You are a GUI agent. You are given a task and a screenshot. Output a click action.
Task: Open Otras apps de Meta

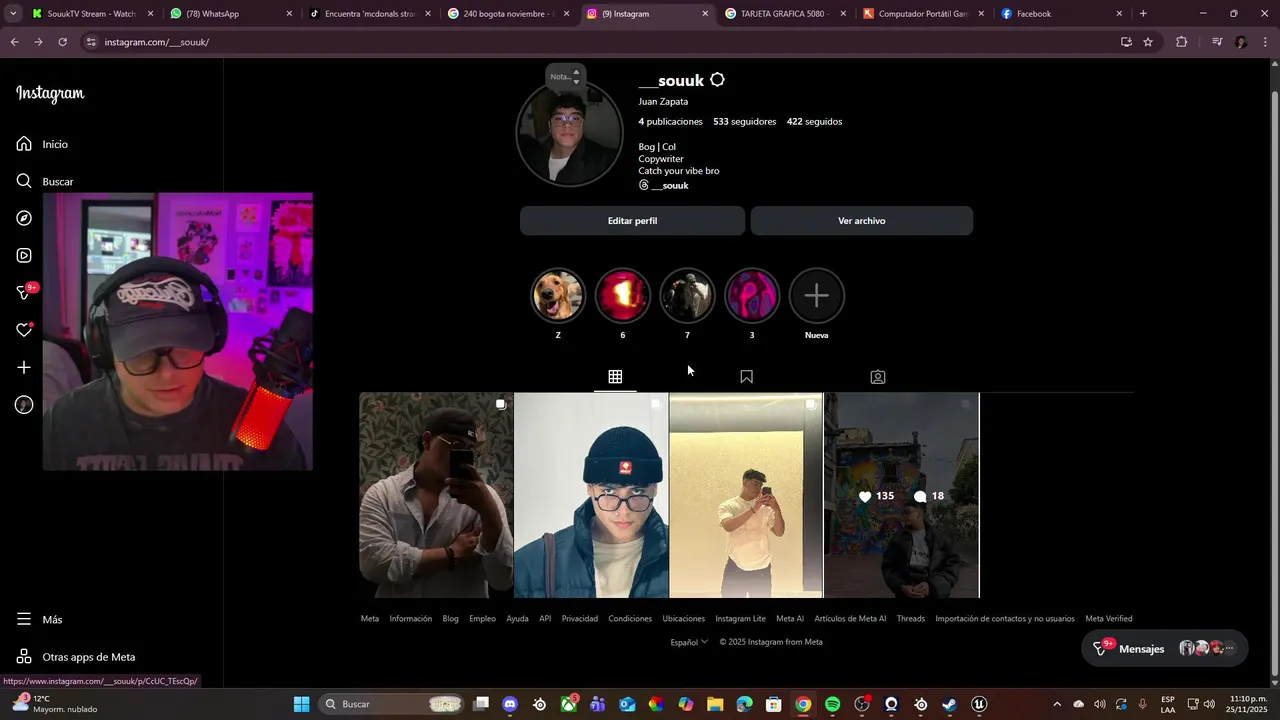pyautogui.click(x=76, y=657)
